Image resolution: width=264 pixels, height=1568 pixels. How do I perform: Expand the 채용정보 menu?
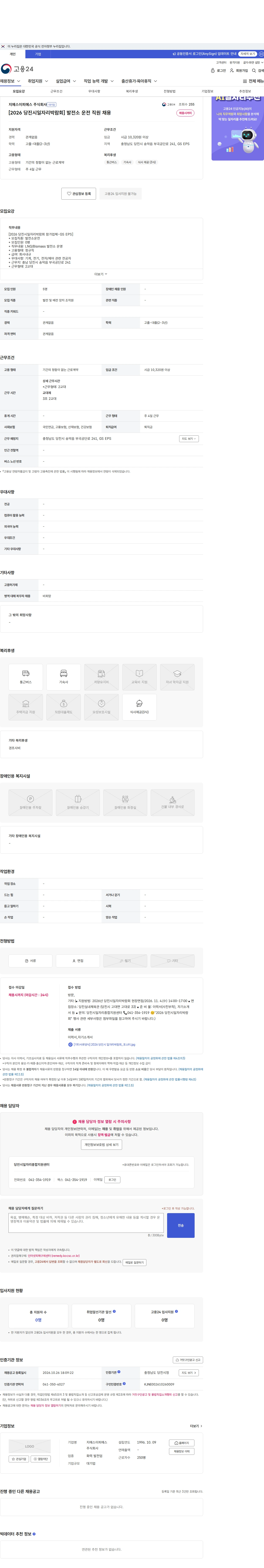tap(10, 81)
